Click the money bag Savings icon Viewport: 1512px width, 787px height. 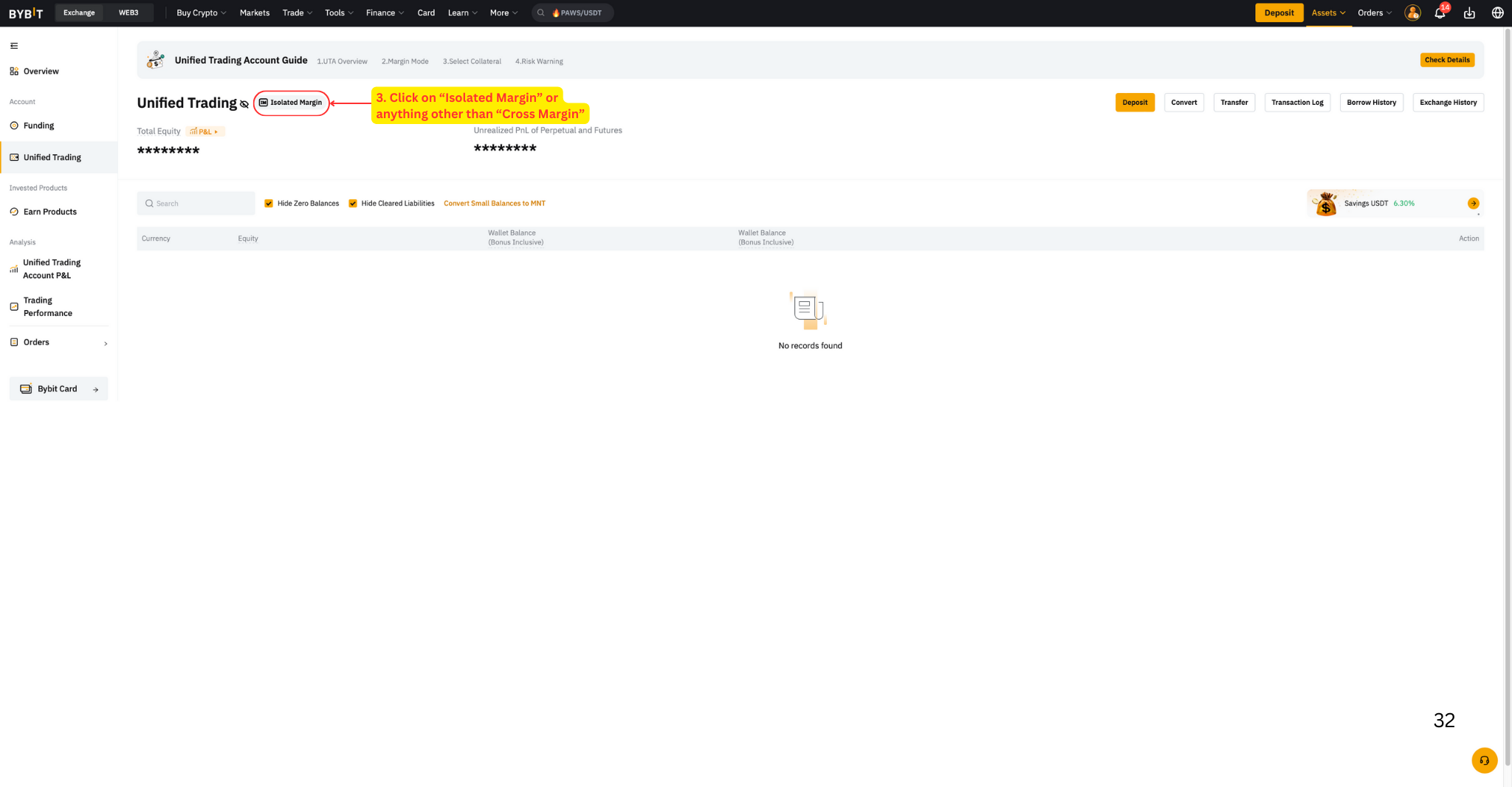point(1326,204)
